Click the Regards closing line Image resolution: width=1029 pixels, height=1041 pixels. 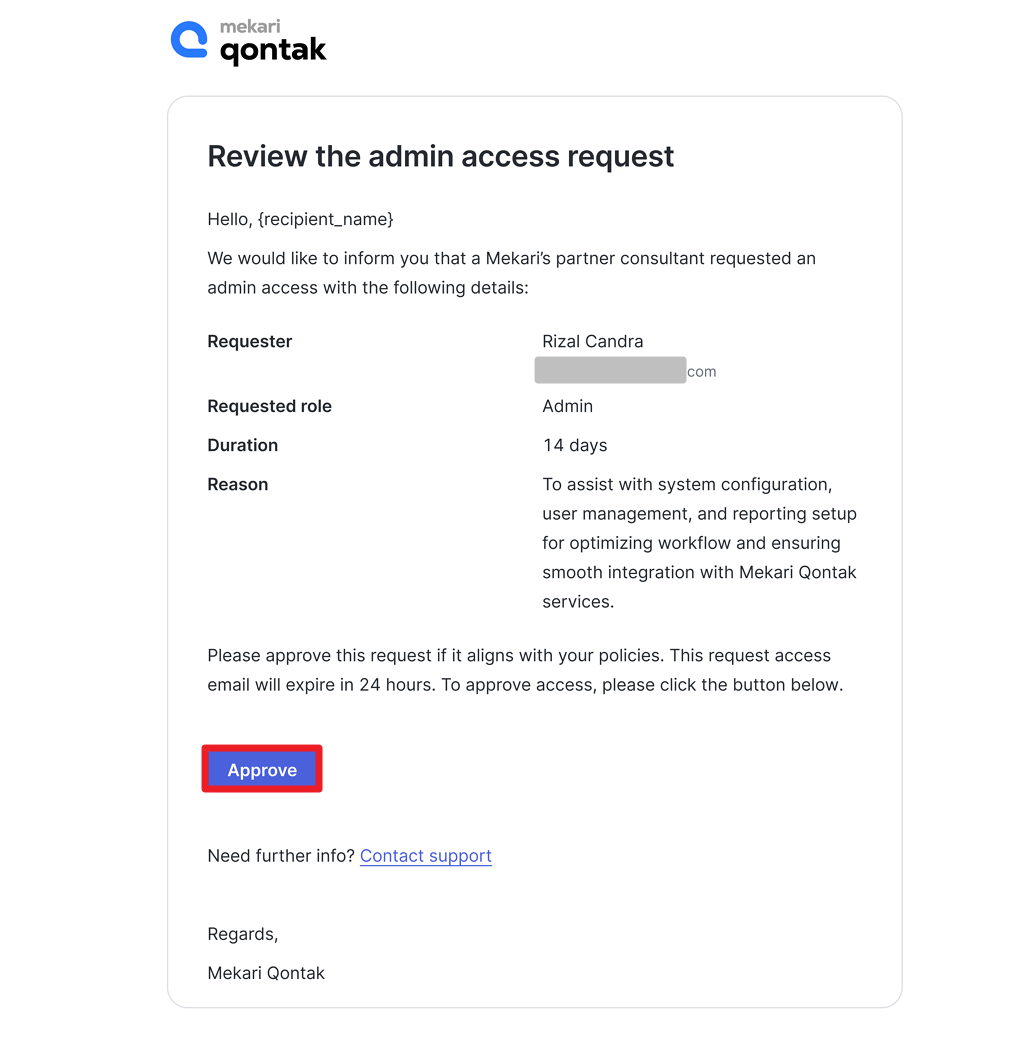[x=242, y=935]
